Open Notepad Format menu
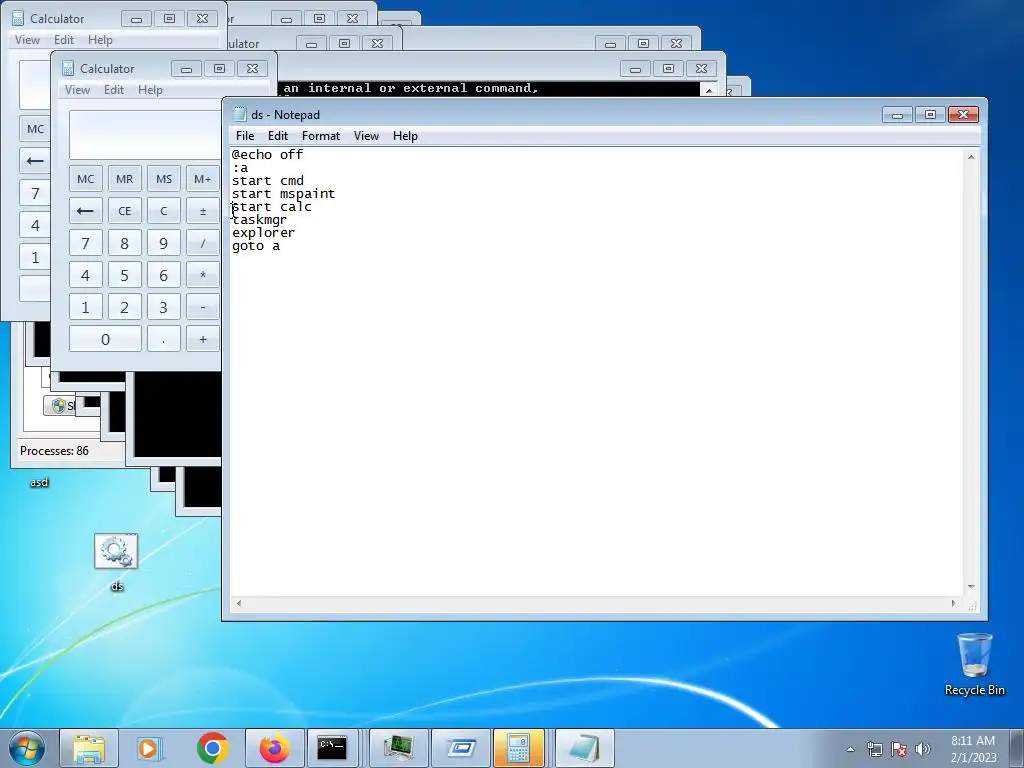Image resolution: width=1024 pixels, height=768 pixels. 321,136
